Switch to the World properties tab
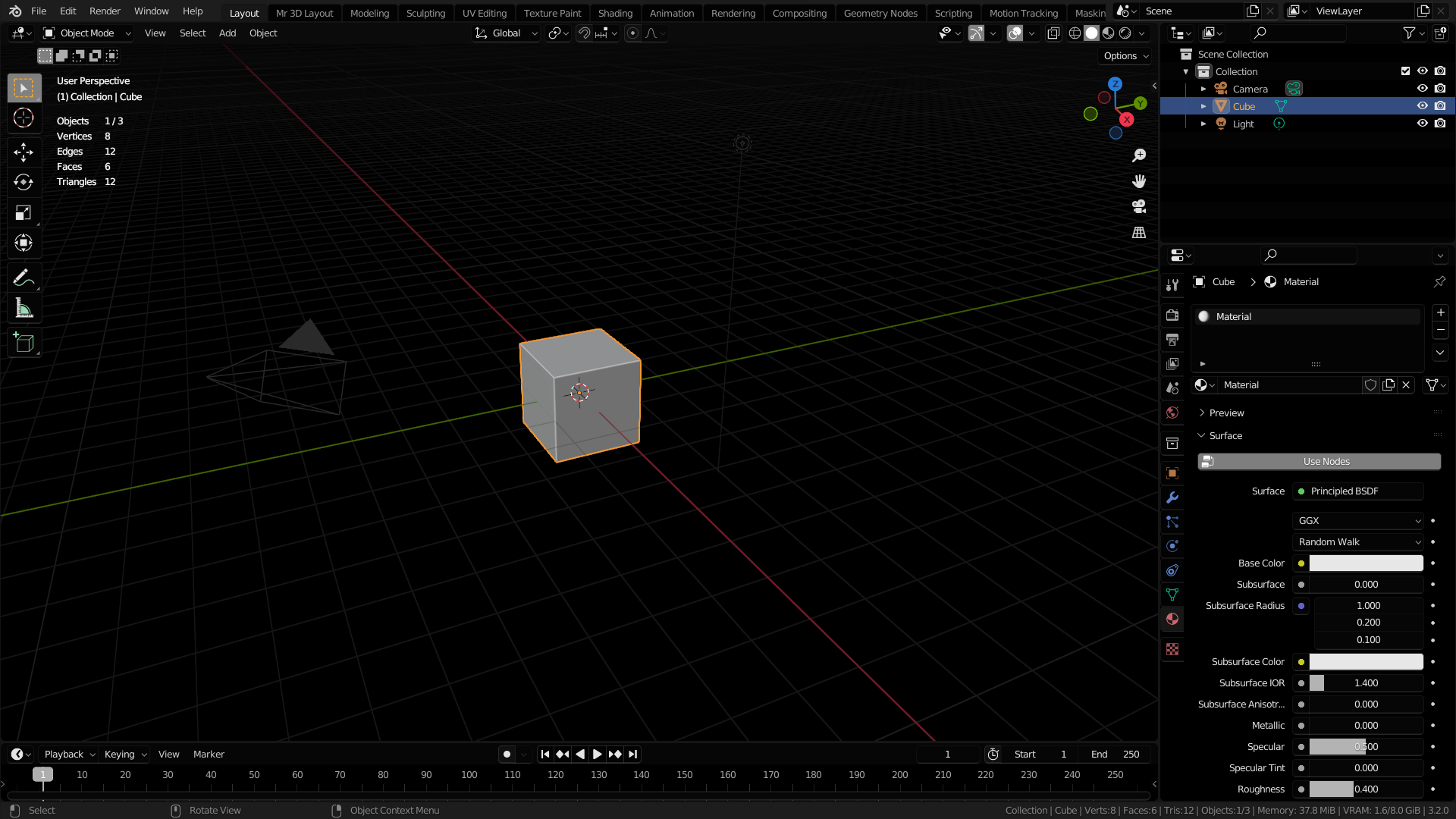This screenshot has height=819, width=1456. point(1172,413)
